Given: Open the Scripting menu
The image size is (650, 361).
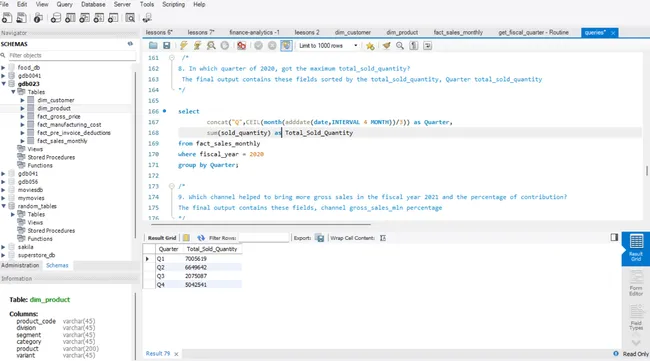Looking at the screenshot, I should [173, 4].
